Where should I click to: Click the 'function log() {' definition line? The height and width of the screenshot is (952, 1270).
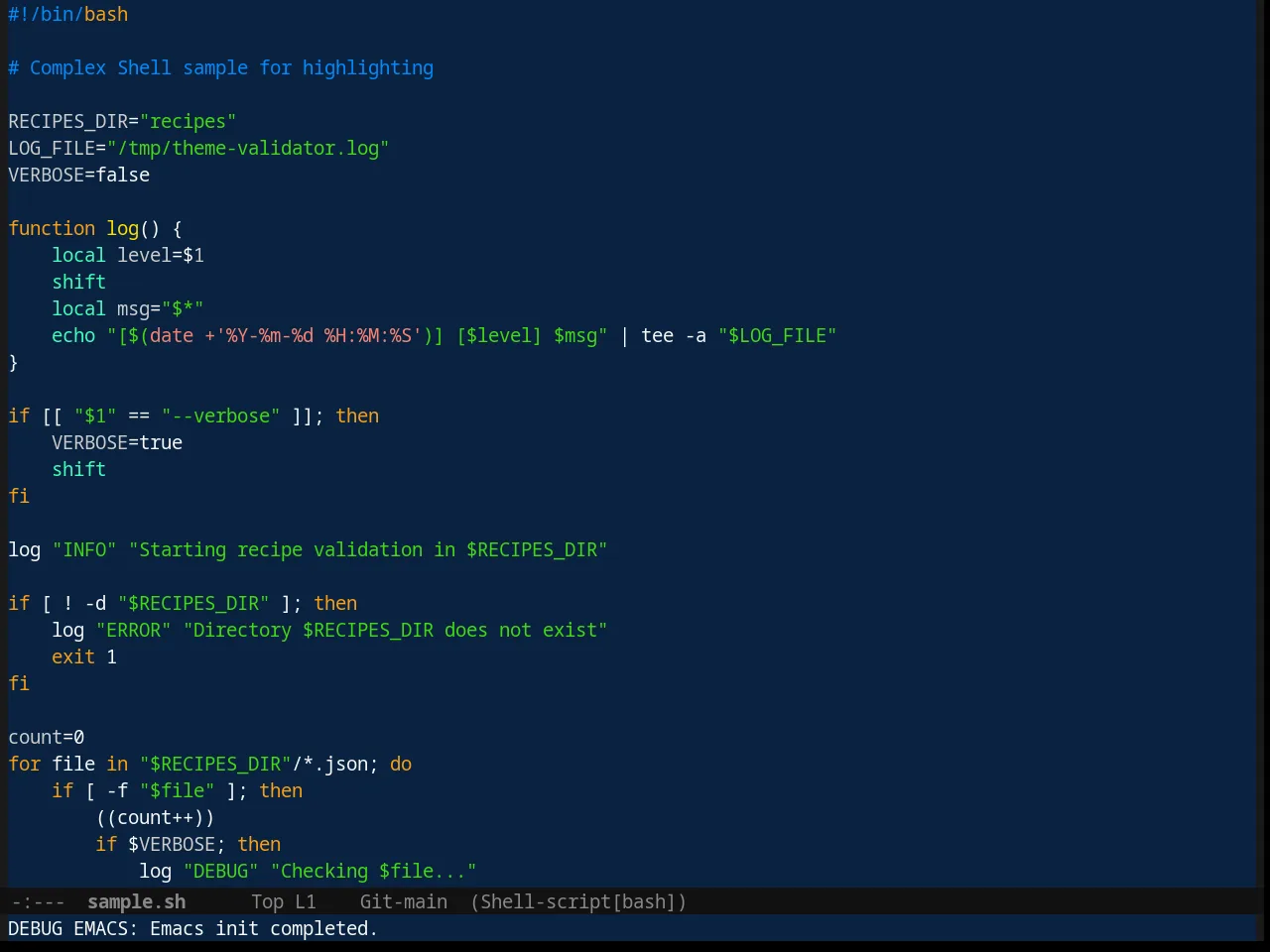(x=95, y=228)
